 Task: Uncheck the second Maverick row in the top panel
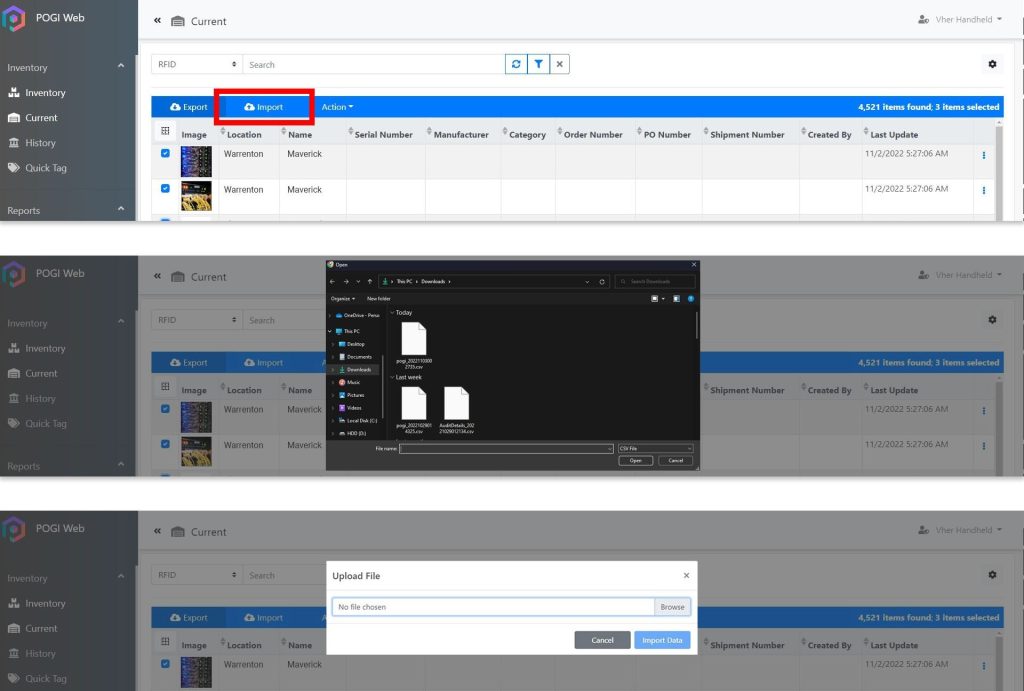[x=165, y=188]
